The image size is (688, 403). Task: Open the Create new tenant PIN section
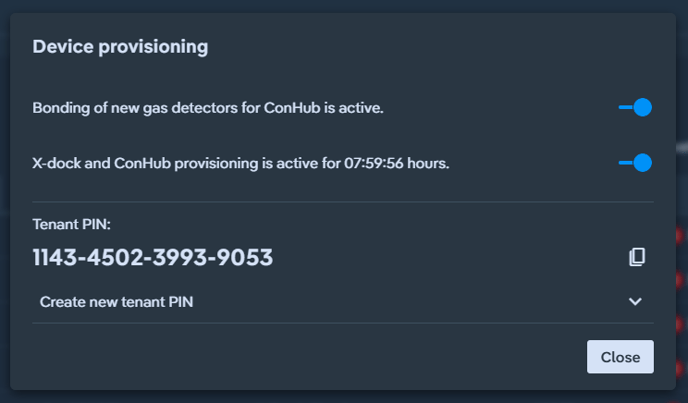pos(343,302)
